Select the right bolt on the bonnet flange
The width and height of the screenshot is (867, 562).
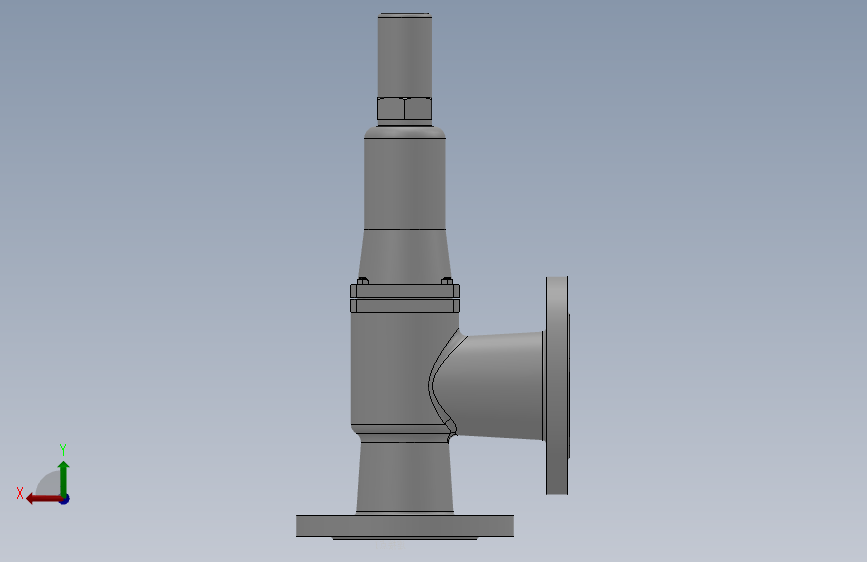click(x=447, y=282)
